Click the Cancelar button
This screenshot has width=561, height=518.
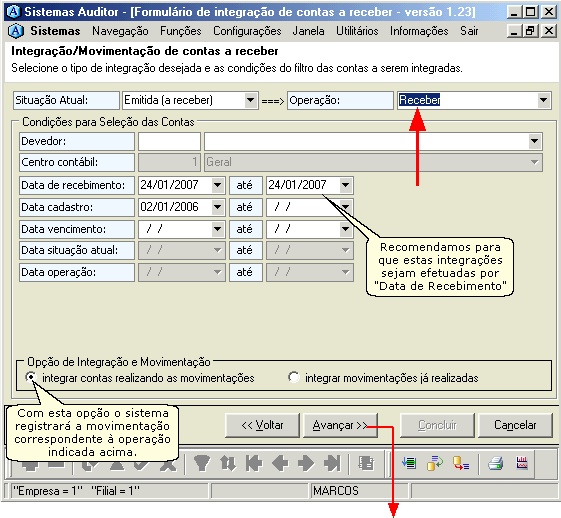pos(515,425)
